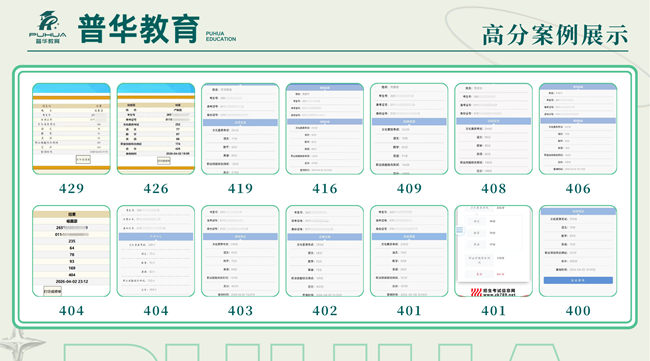This screenshot has height=361, width=650.
Task: Open the score screenshot labeled 406
Action: pos(578,128)
